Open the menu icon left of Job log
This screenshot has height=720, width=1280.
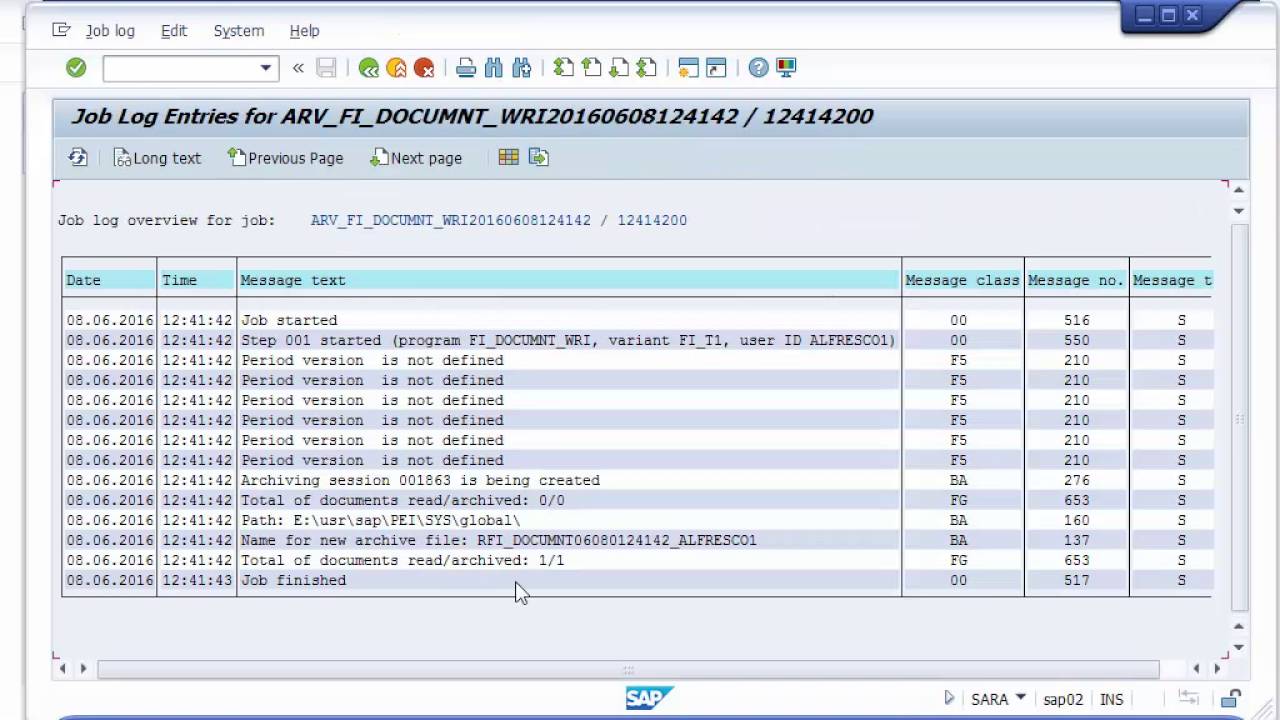(62, 31)
